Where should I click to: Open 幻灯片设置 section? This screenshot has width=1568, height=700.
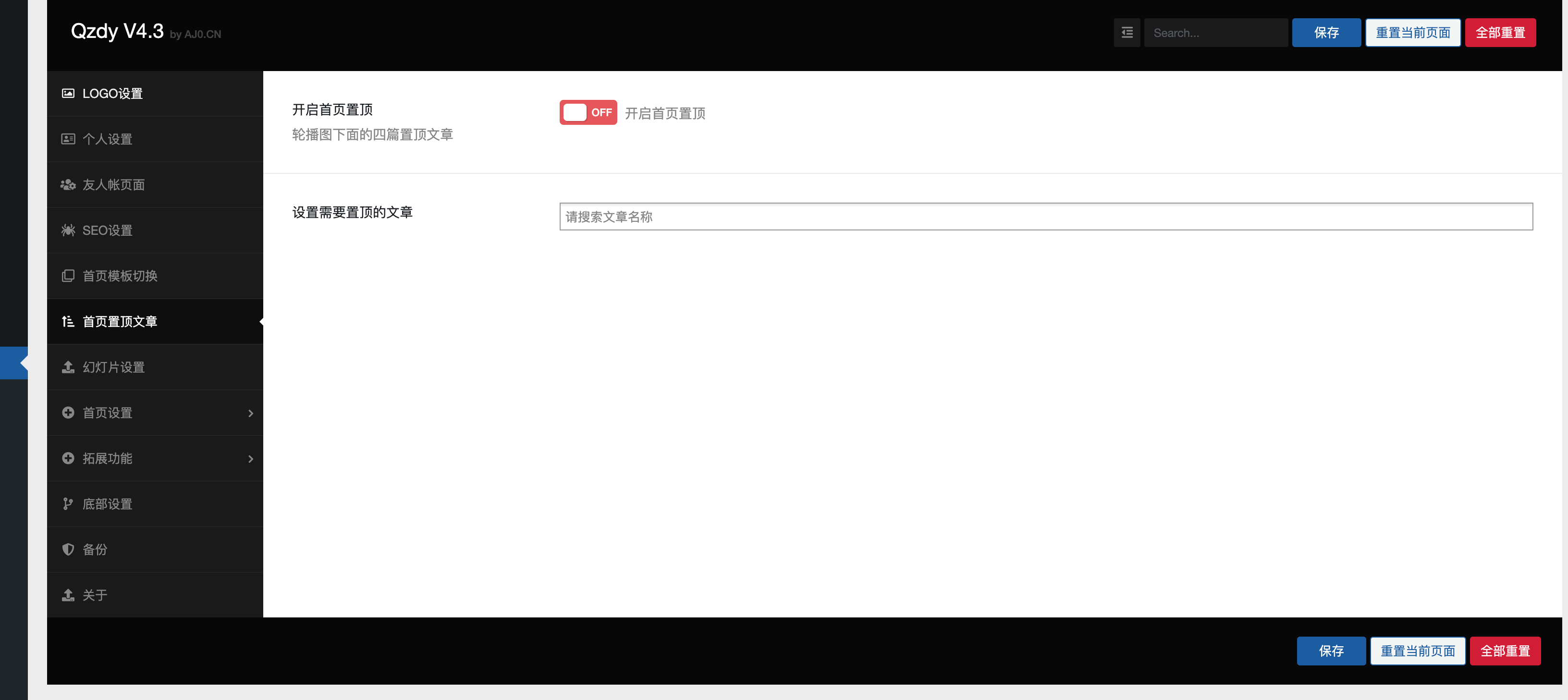(155, 367)
